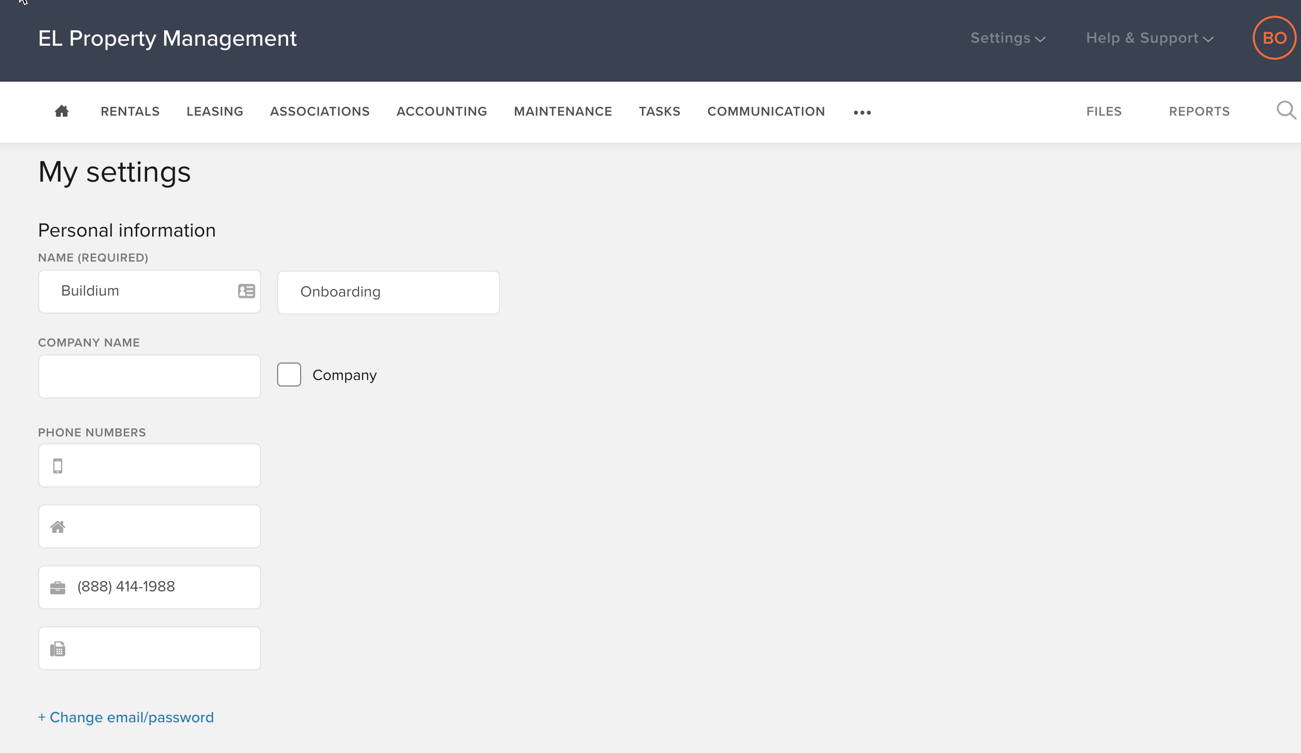Image resolution: width=1301 pixels, height=753 pixels.
Task: Open the Maintenance menu
Action: (562, 111)
